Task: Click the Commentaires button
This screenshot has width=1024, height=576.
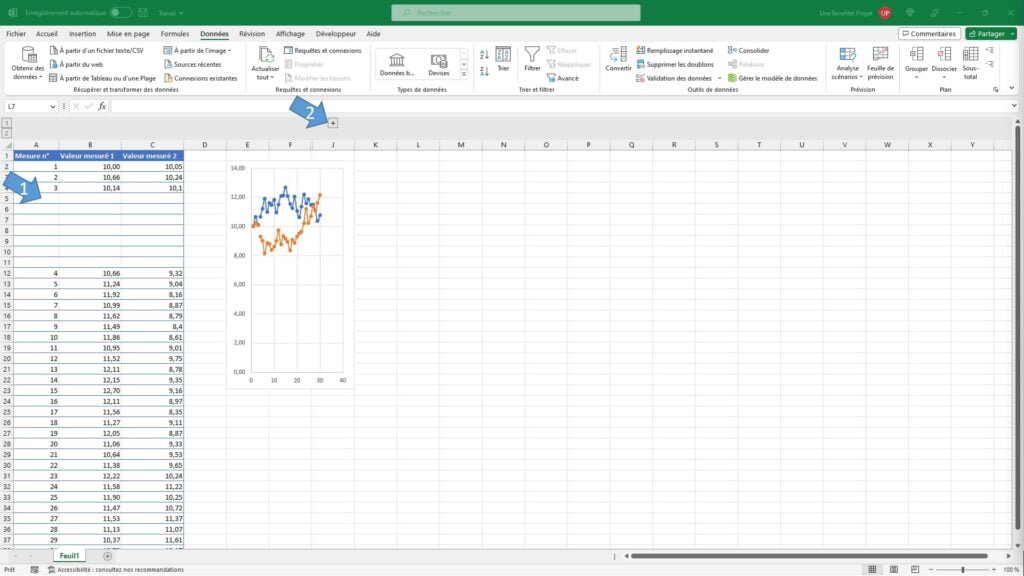Action: tap(929, 33)
